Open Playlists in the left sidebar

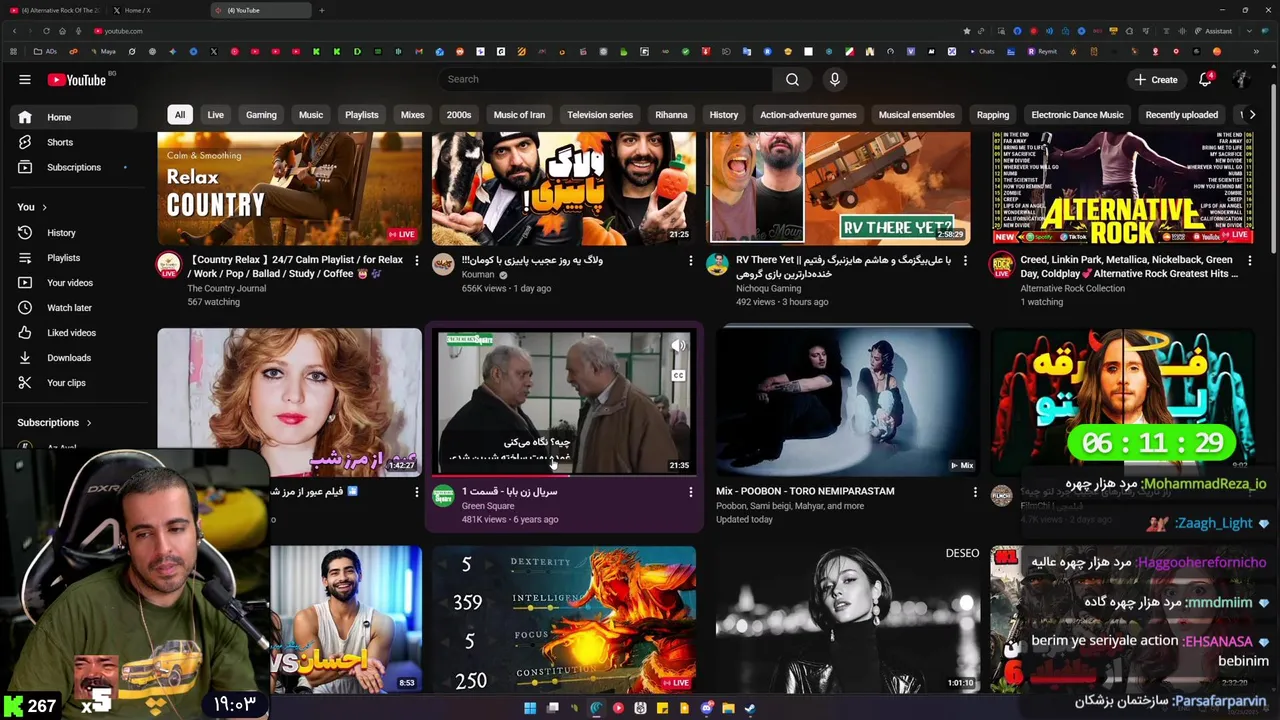(74, 258)
